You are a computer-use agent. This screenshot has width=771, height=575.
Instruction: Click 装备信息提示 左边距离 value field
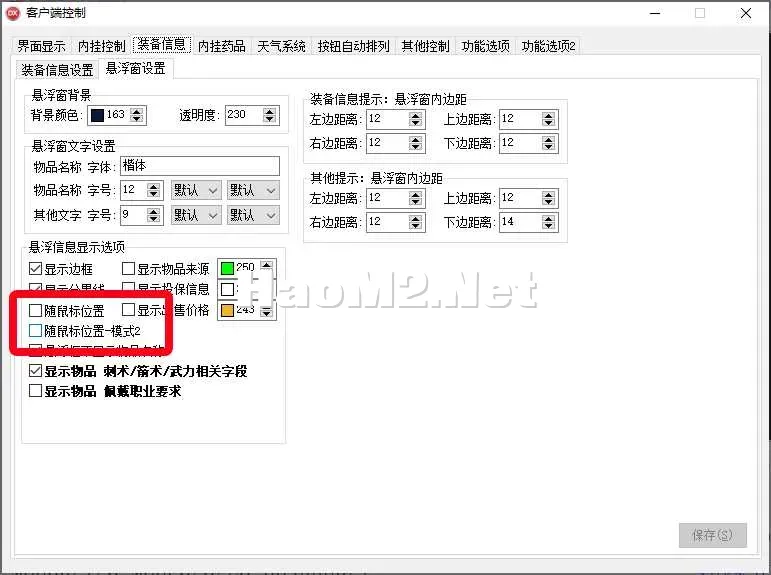pos(387,119)
